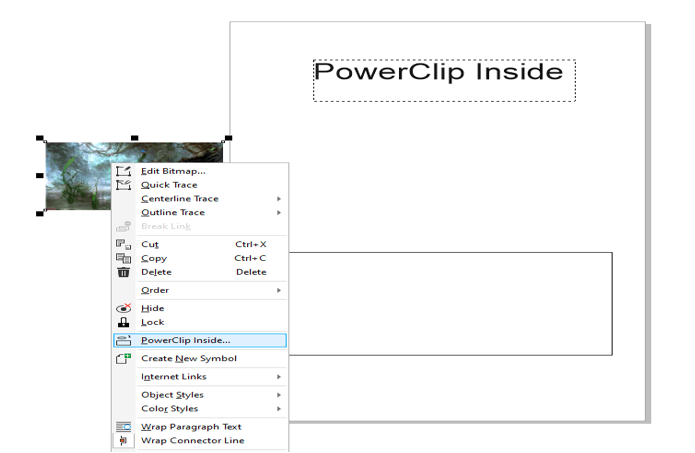The image size is (695, 453).
Task: Choose PowerClip Inside... menu entry
Action: click(x=200, y=340)
